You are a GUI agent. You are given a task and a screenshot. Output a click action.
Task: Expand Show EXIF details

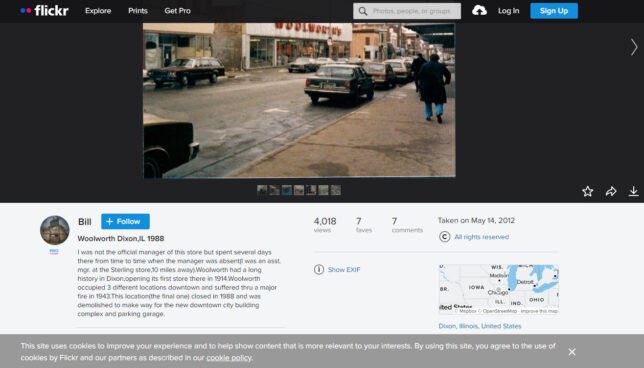click(344, 269)
